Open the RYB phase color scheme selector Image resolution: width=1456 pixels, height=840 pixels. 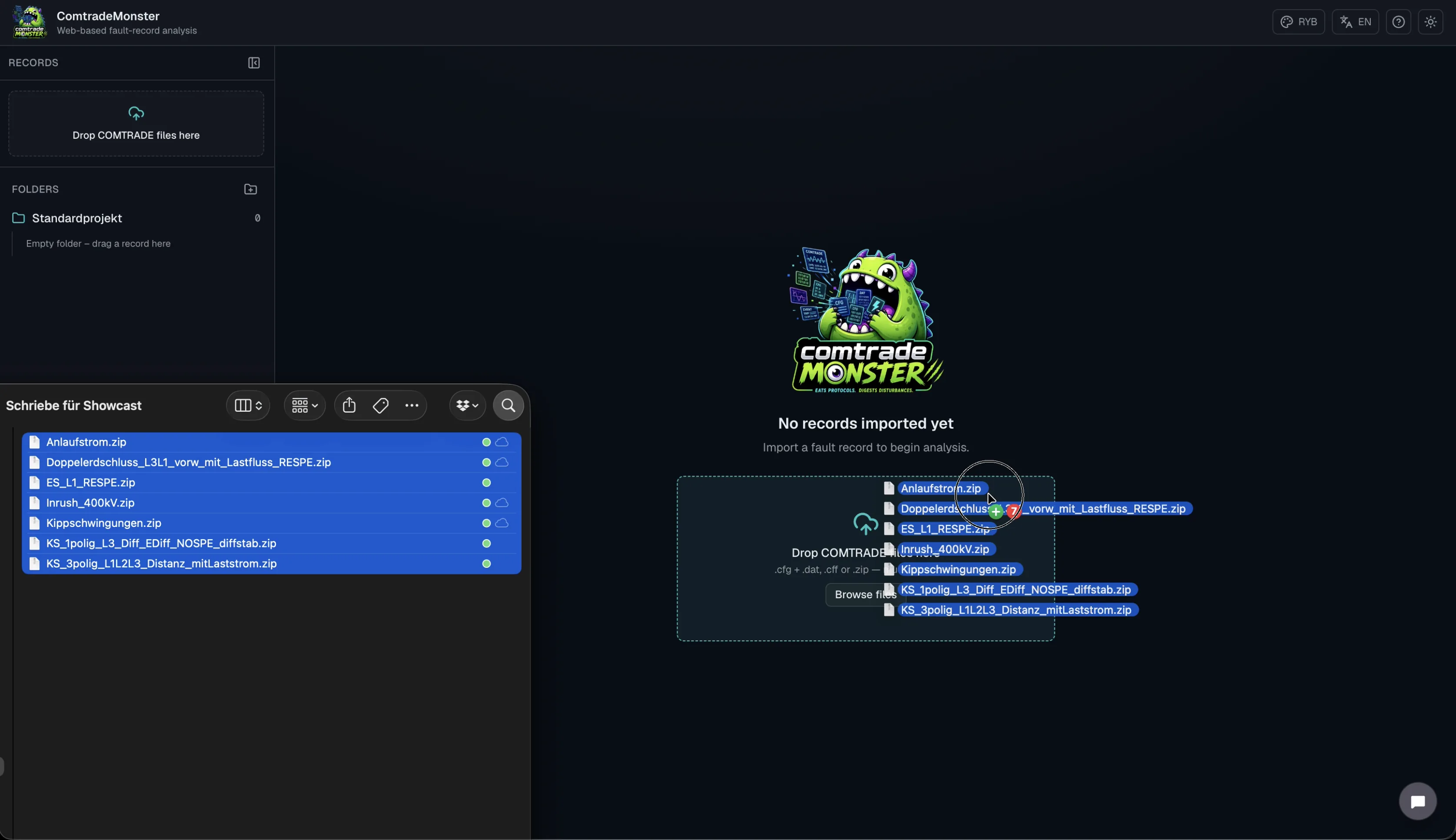(1298, 22)
